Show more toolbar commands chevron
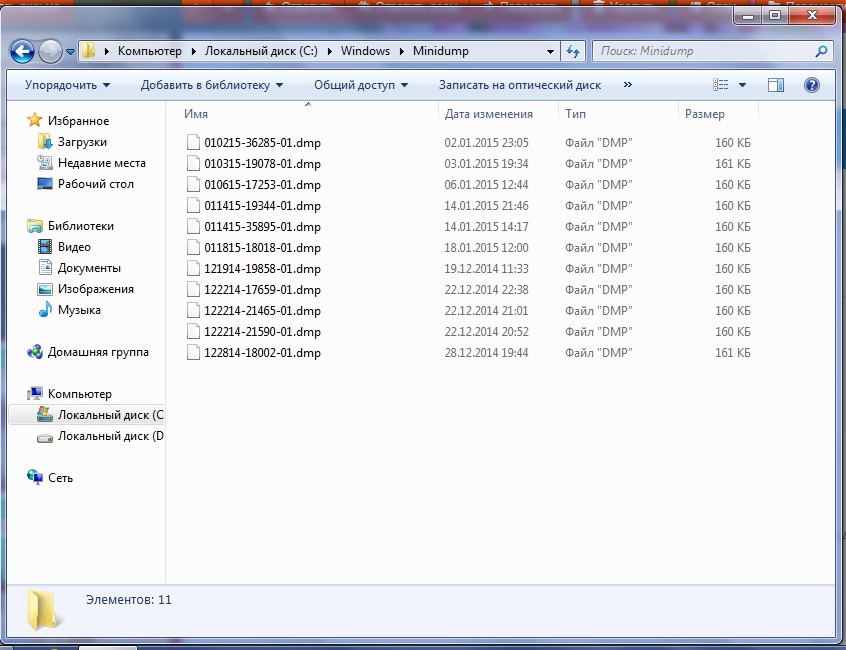846x650 pixels. pyautogui.click(x=627, y=85)
